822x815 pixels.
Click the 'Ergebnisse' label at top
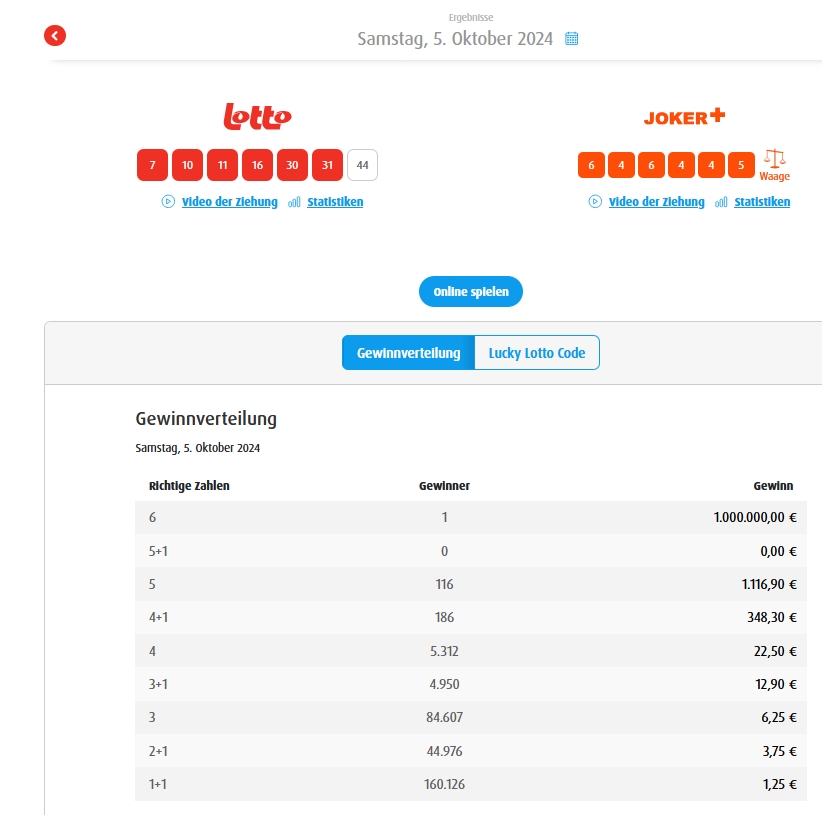point(471,17)
